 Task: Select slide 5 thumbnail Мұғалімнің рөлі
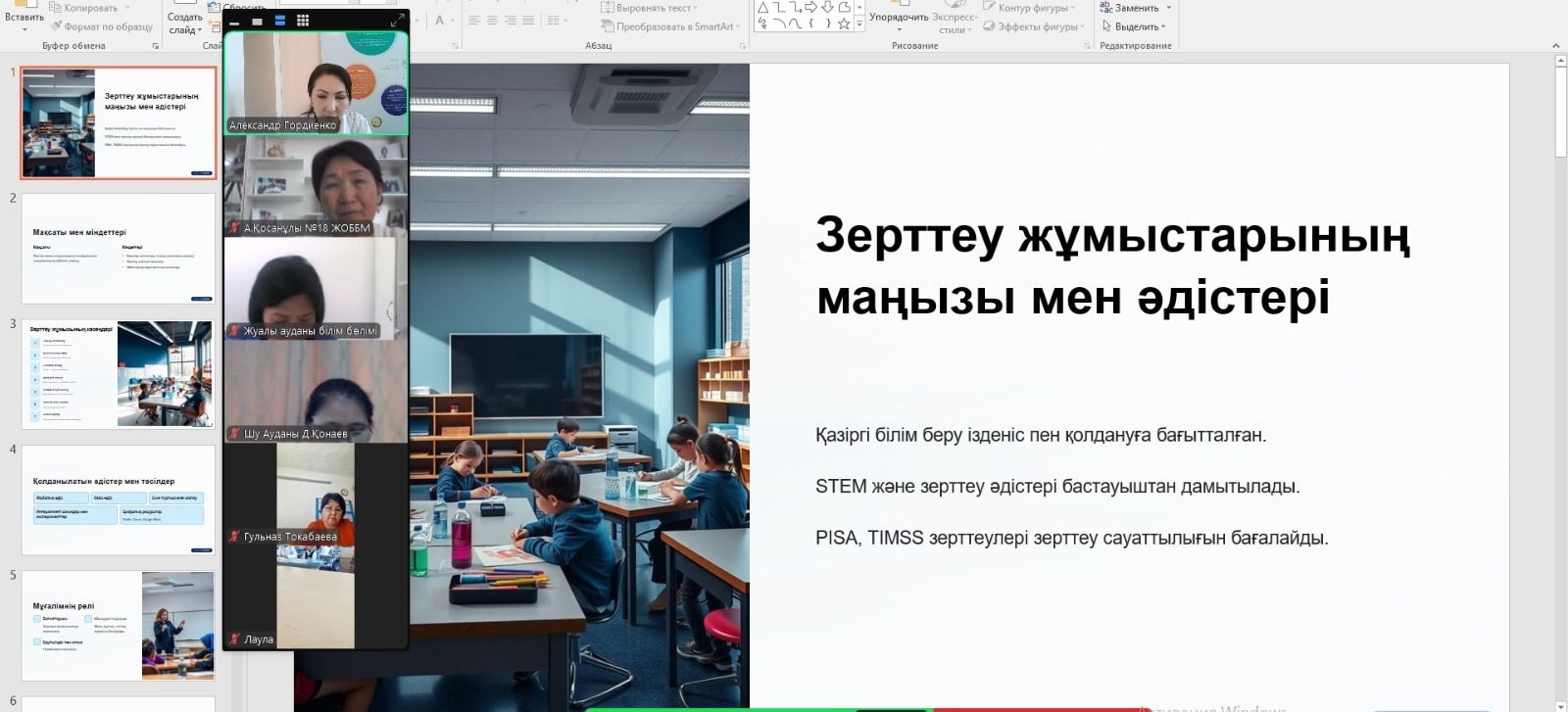coord(119,626)
